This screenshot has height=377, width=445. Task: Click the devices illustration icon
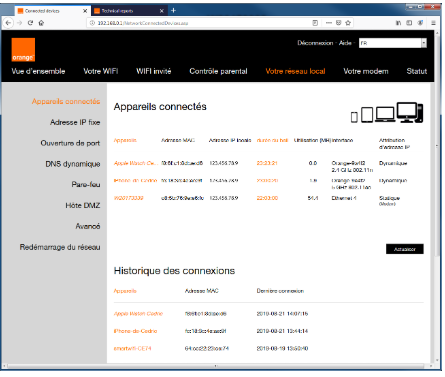point(387,112)
